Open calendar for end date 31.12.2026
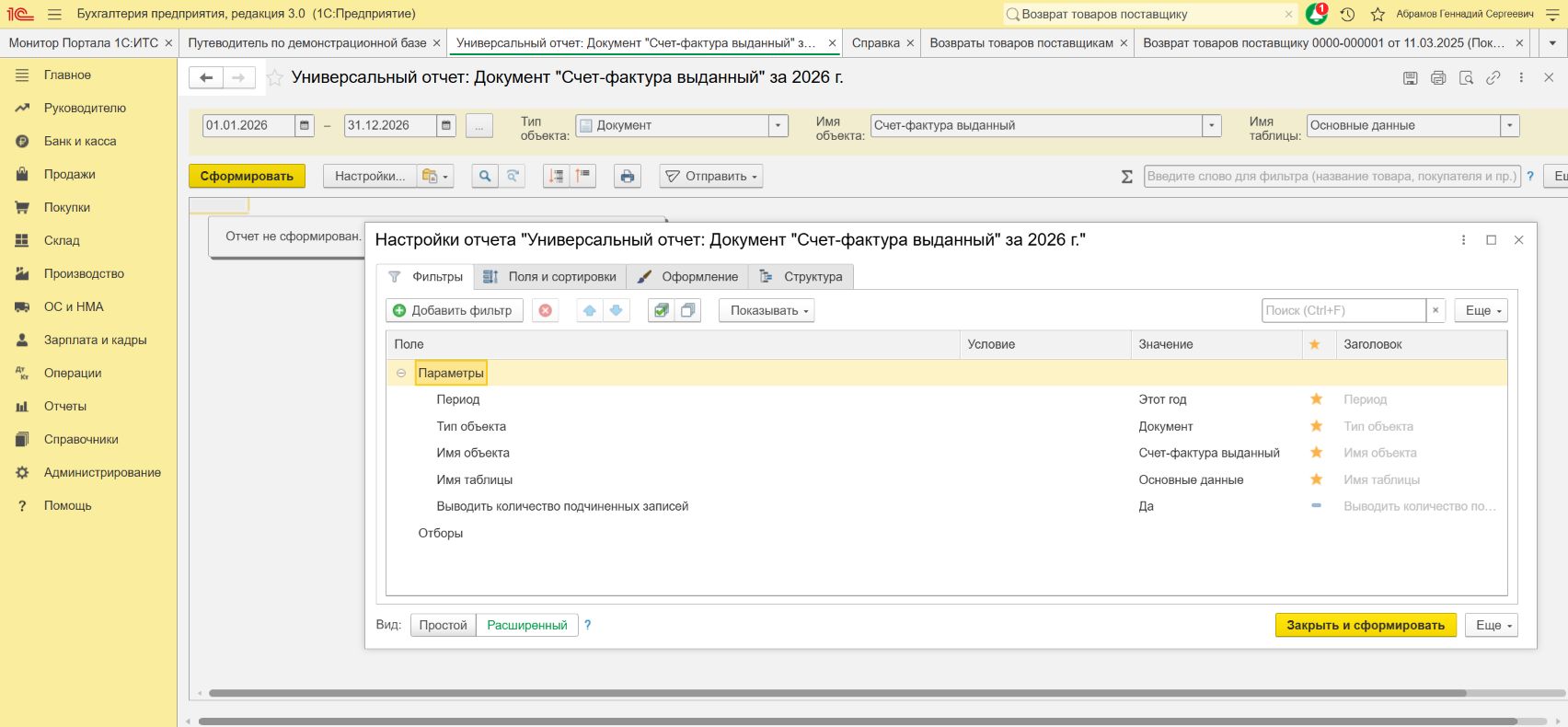Viewport: 1568px width, 727px height. (446, 125)
